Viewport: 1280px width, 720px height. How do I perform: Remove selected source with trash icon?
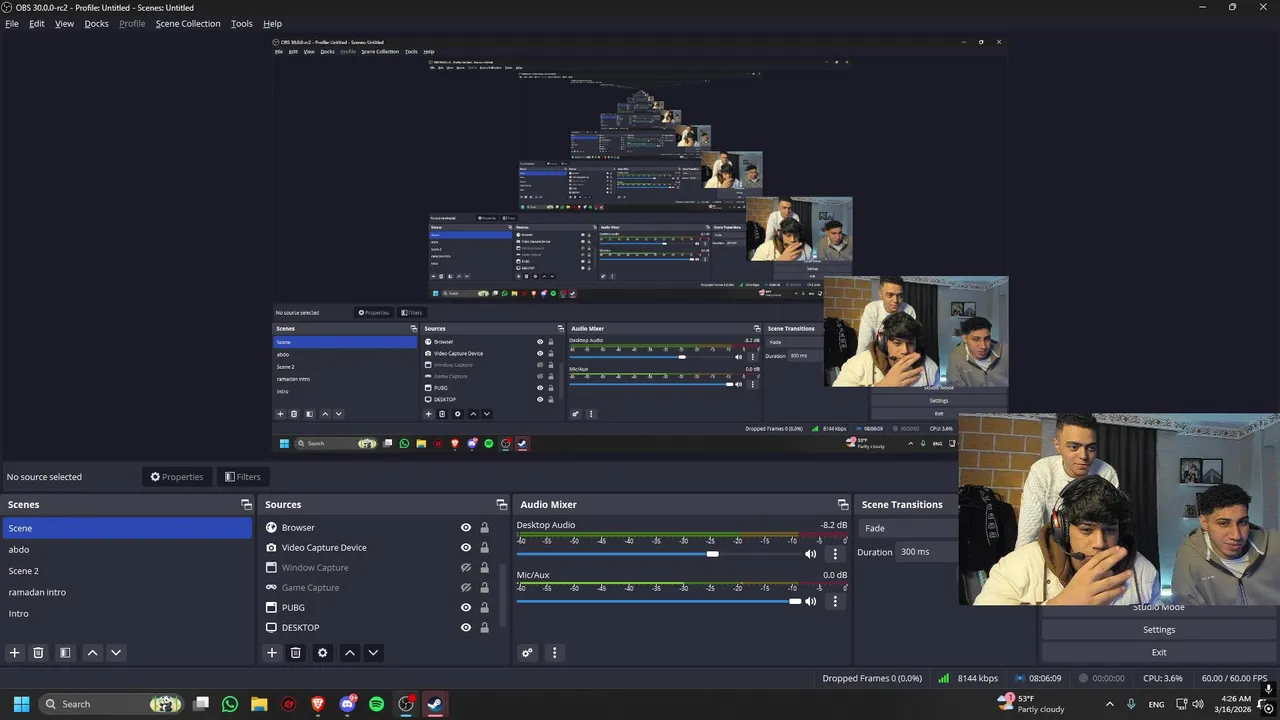296,653
